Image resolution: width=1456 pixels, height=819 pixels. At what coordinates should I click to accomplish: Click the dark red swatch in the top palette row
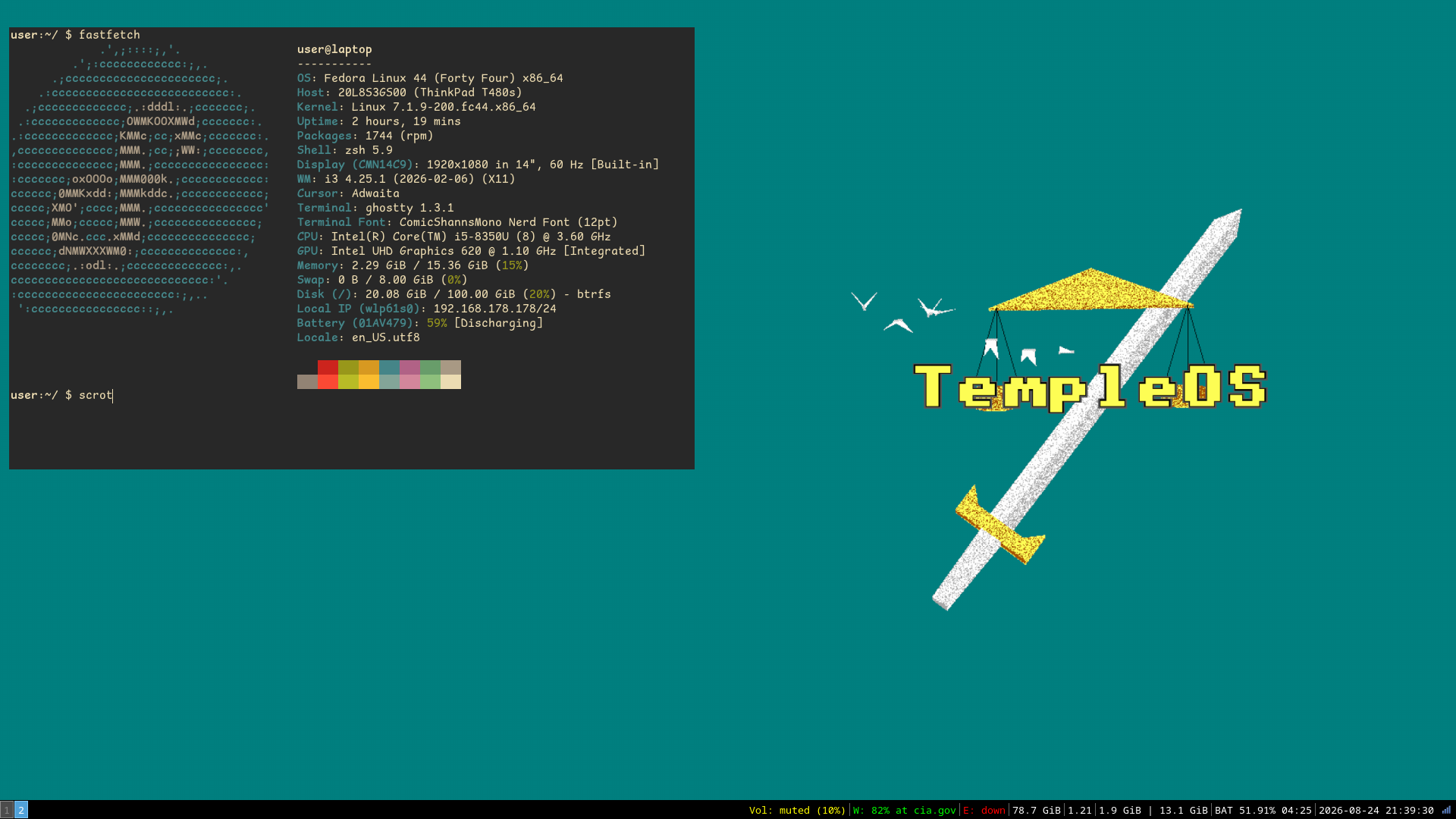[x=328, y=368]
